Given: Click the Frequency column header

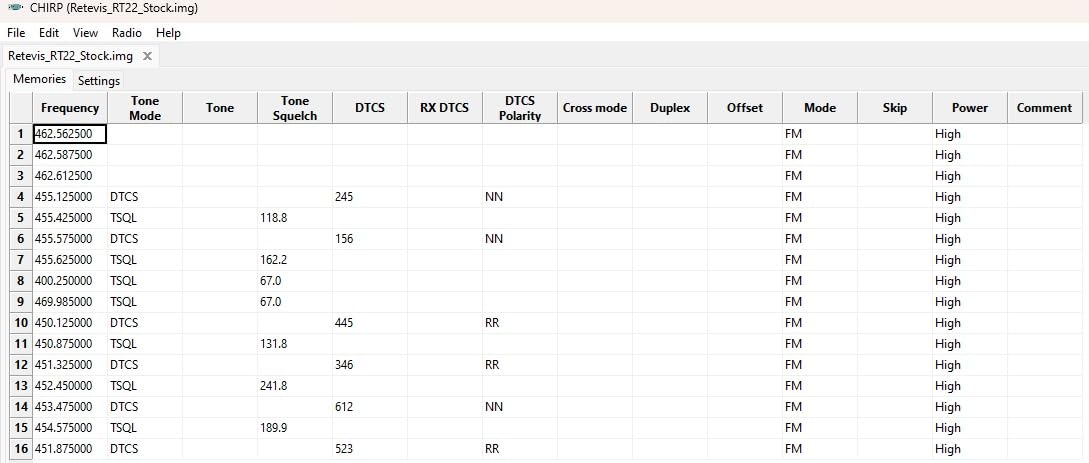Looking at the screenshot, I should tap(70, 108).
